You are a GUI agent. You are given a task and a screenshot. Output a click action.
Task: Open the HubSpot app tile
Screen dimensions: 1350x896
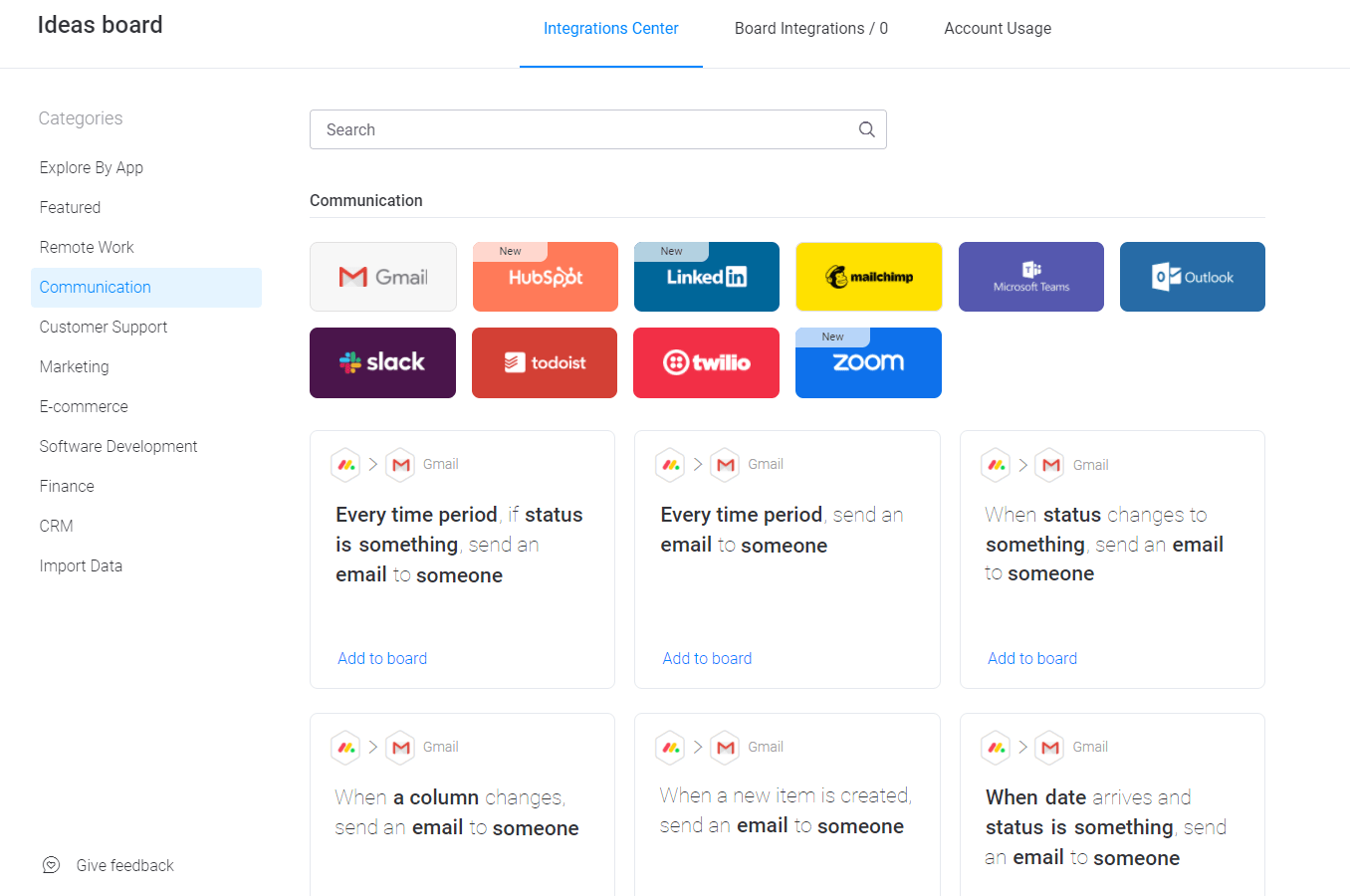(x=545, y=277)
